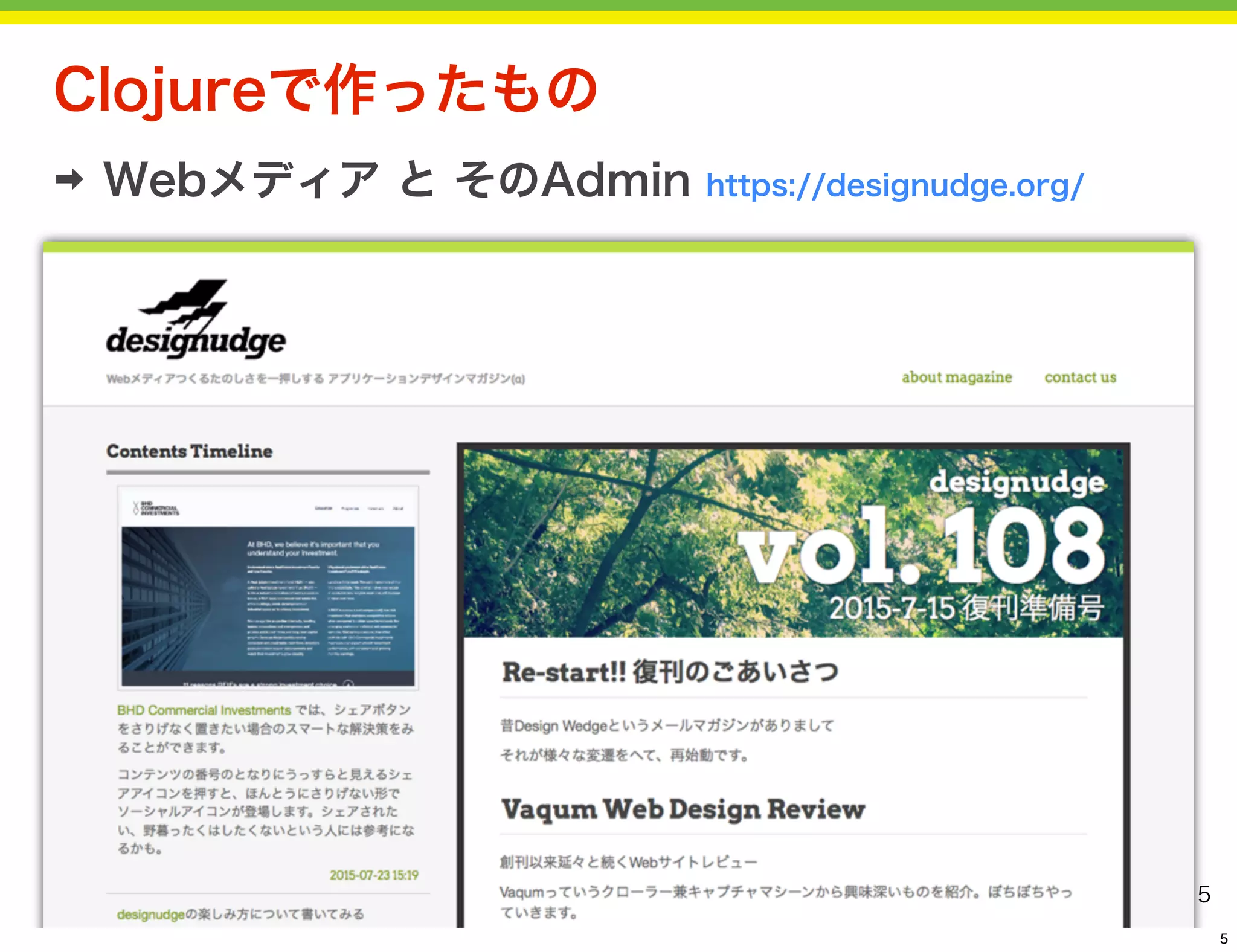Click the vol.108 banner image

tap(793, 542)
